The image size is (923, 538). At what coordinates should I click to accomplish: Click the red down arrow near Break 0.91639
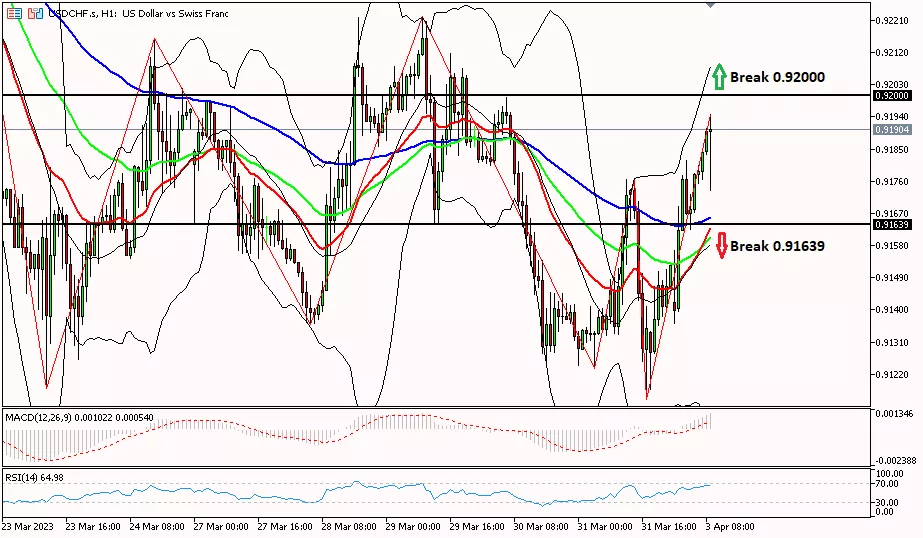click(x=721, y=245)
